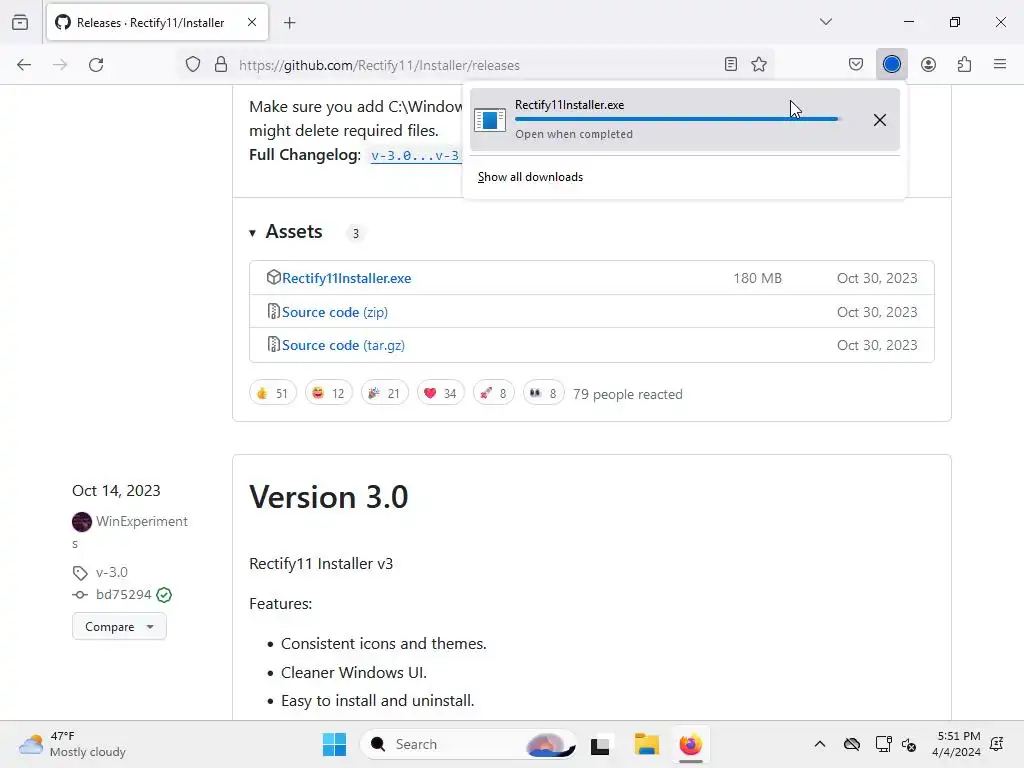1024x768 pixels.
Task: Open File Explorer from the taskbar
Action: click(x=647, y=744)
